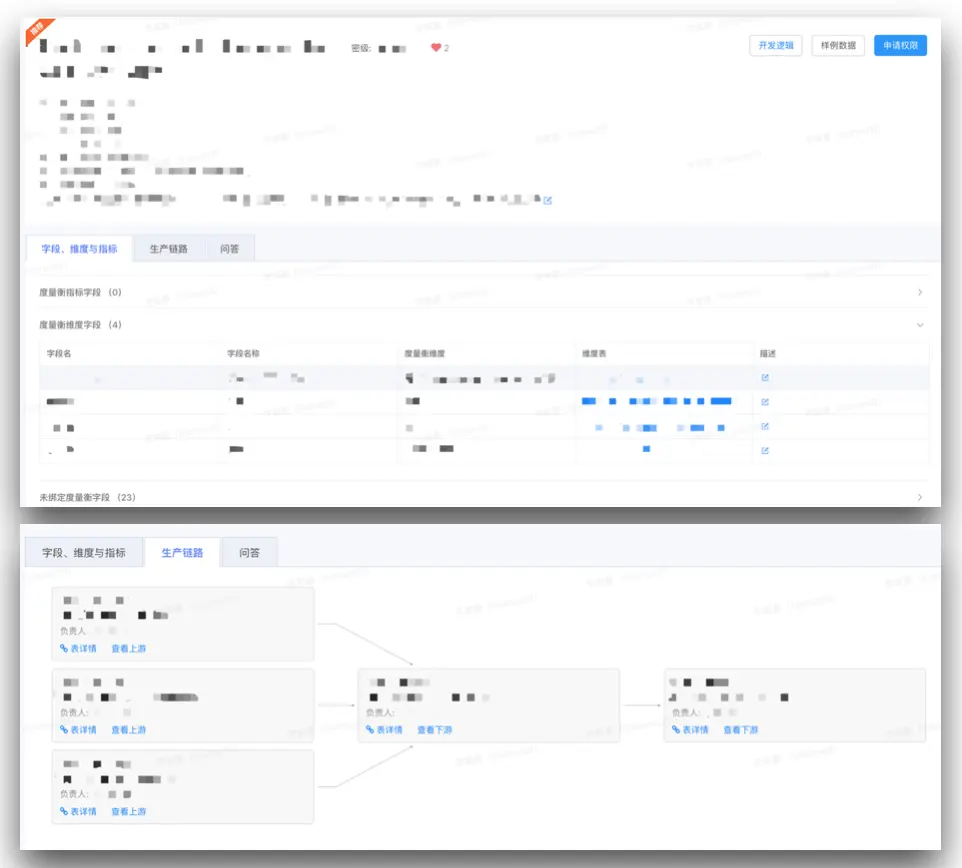This screenshot has width=962, height=868.
Task: Open 表详情 in top upstream card
Action: tap(78, 648)
